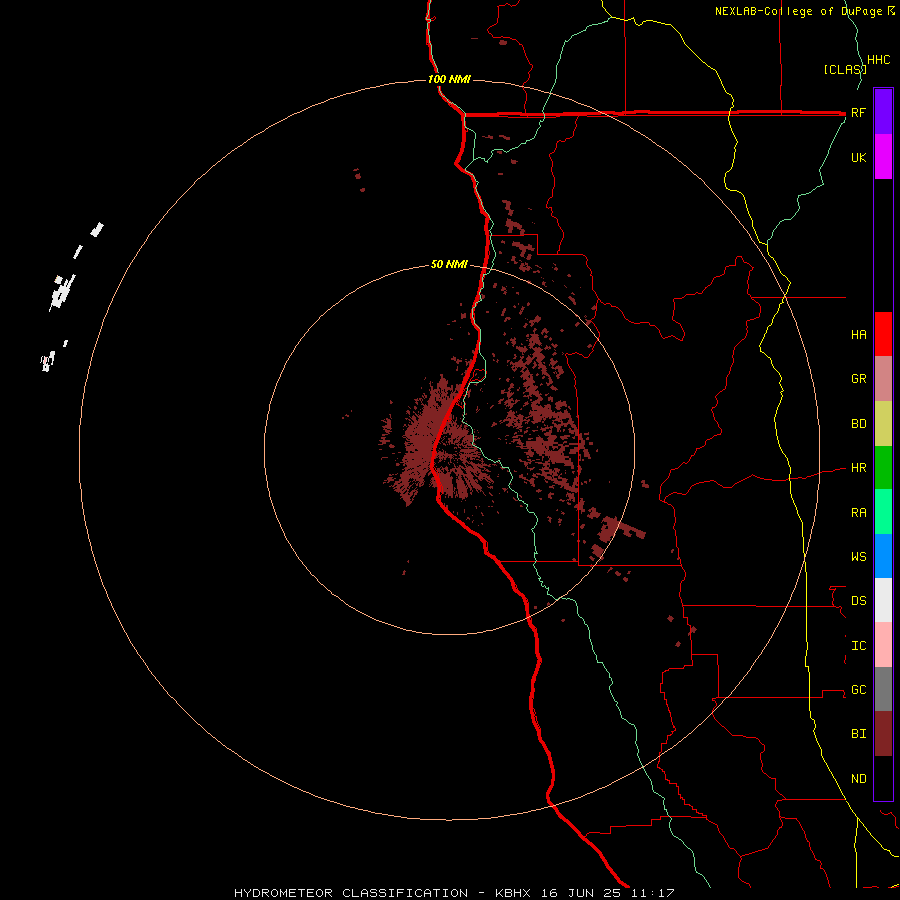Click the 'HHC' product label
The height and width of the screenshot is (900, 900).
coord(879,60)
